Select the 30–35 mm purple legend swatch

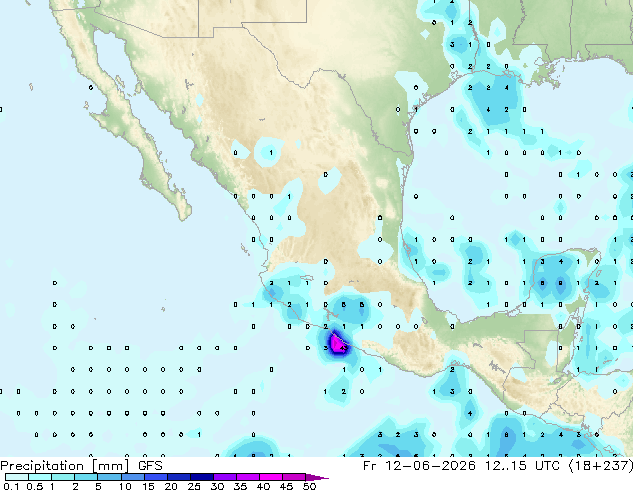tap(224, 477)
